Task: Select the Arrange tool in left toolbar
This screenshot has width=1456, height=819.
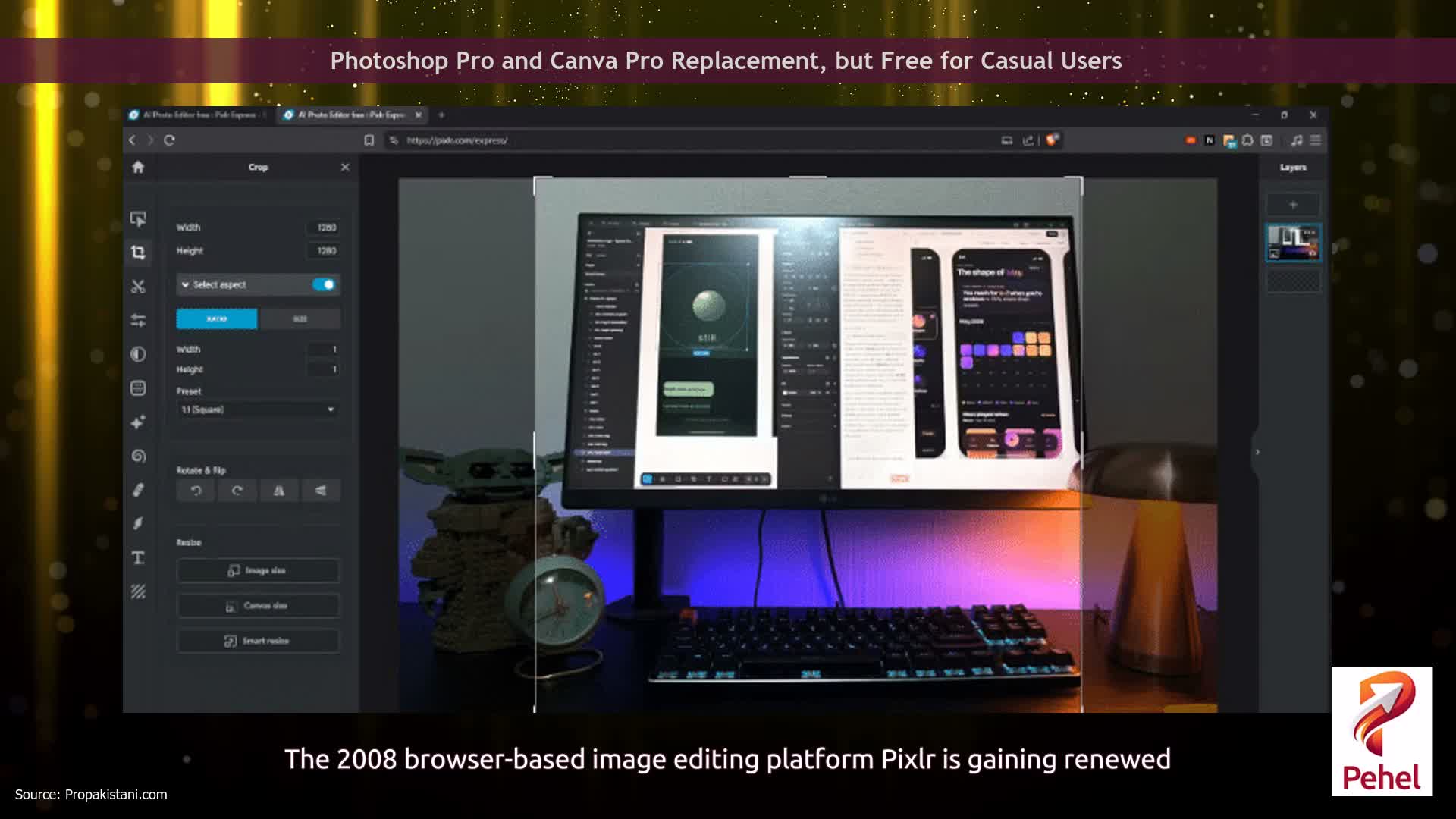Action: point(138,219)
